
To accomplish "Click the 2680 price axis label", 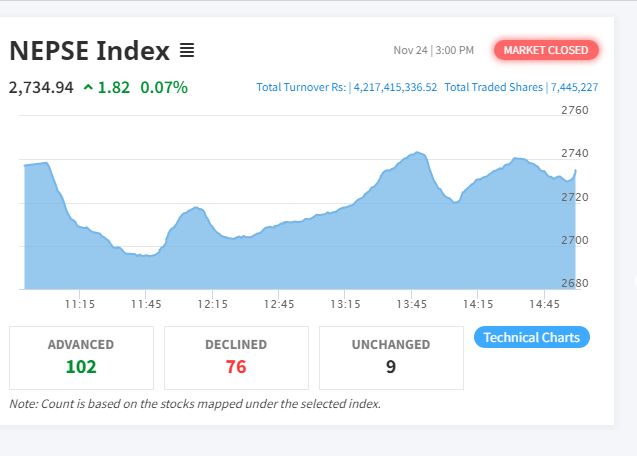I will (574, 283).
